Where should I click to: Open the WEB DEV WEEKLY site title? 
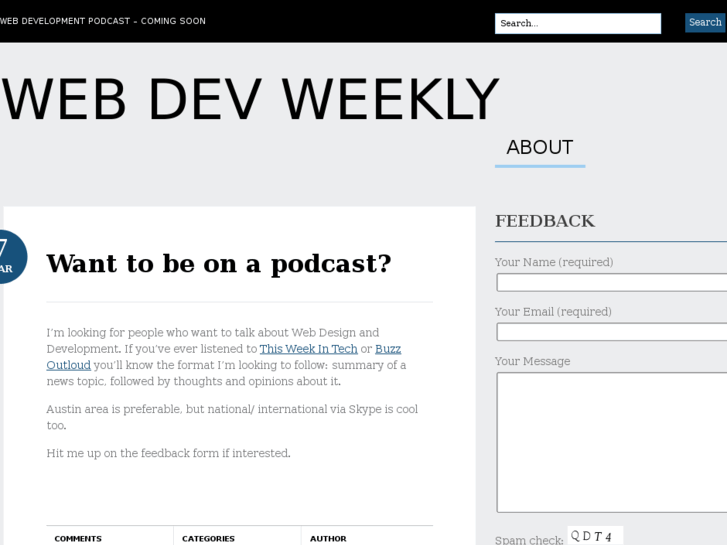[x=250, y=99]
